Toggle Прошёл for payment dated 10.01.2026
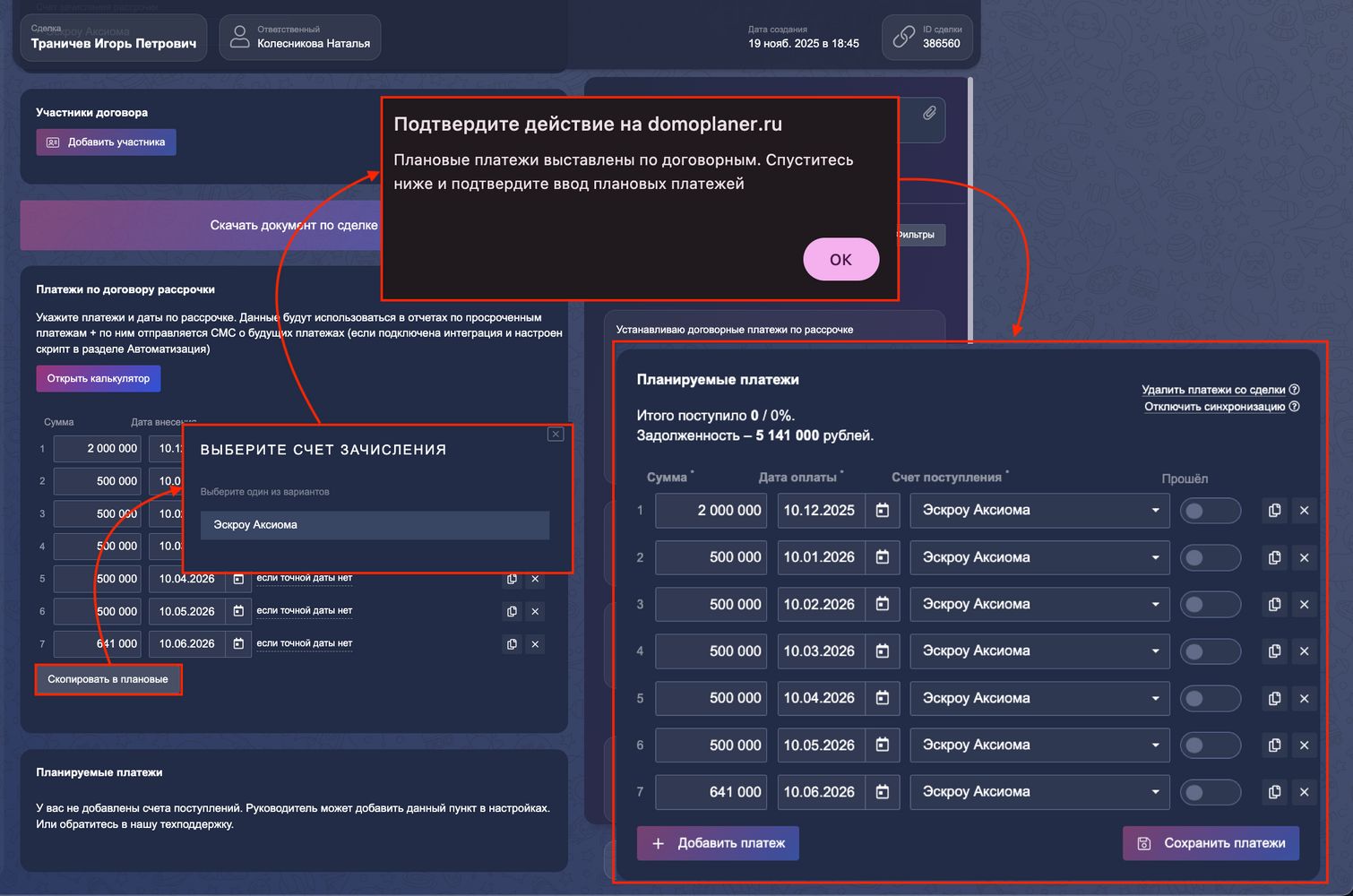The height and width of the screenshot is (896, 1353). (1211, 557)
